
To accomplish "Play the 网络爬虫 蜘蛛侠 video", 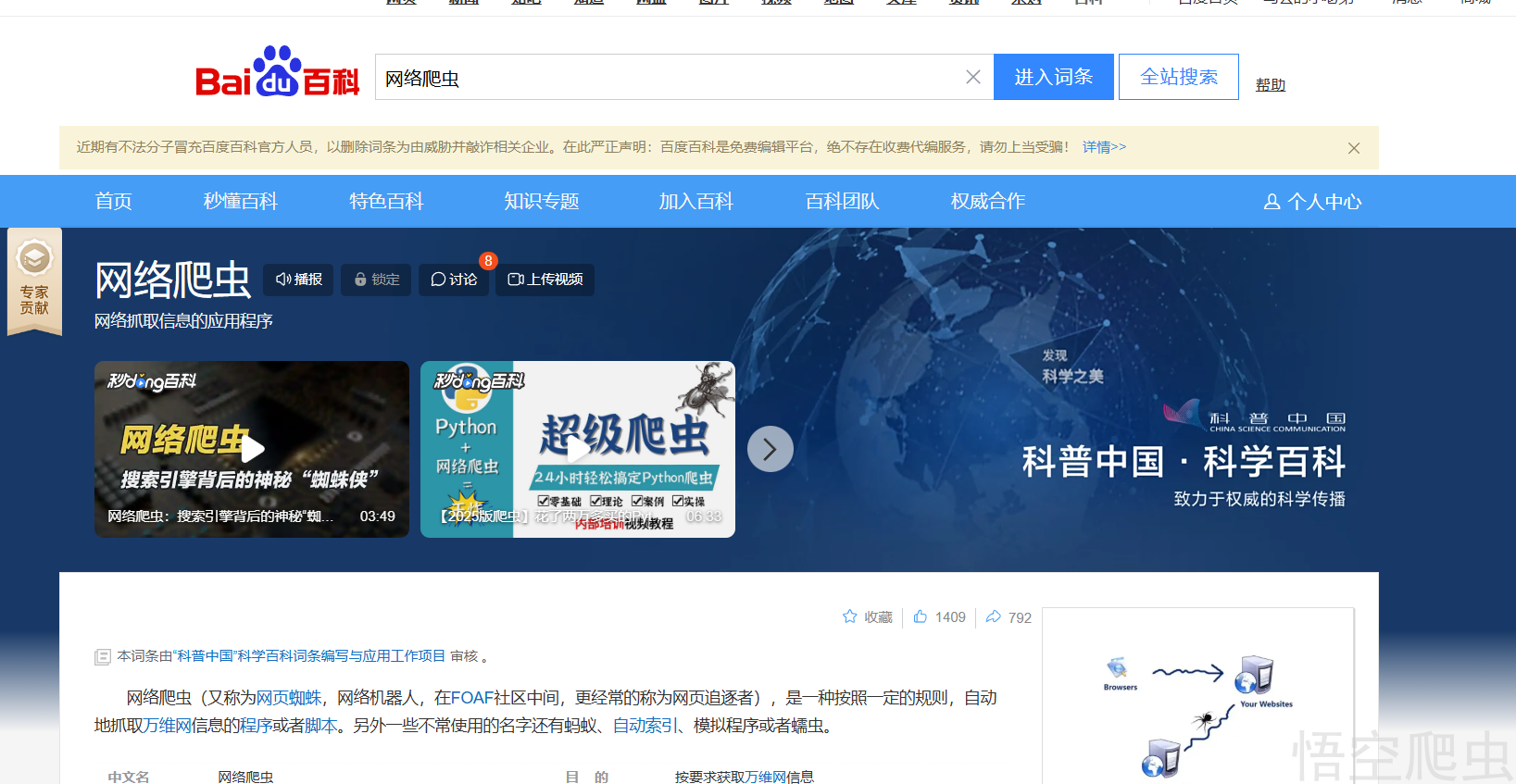I will pos(252,449).
